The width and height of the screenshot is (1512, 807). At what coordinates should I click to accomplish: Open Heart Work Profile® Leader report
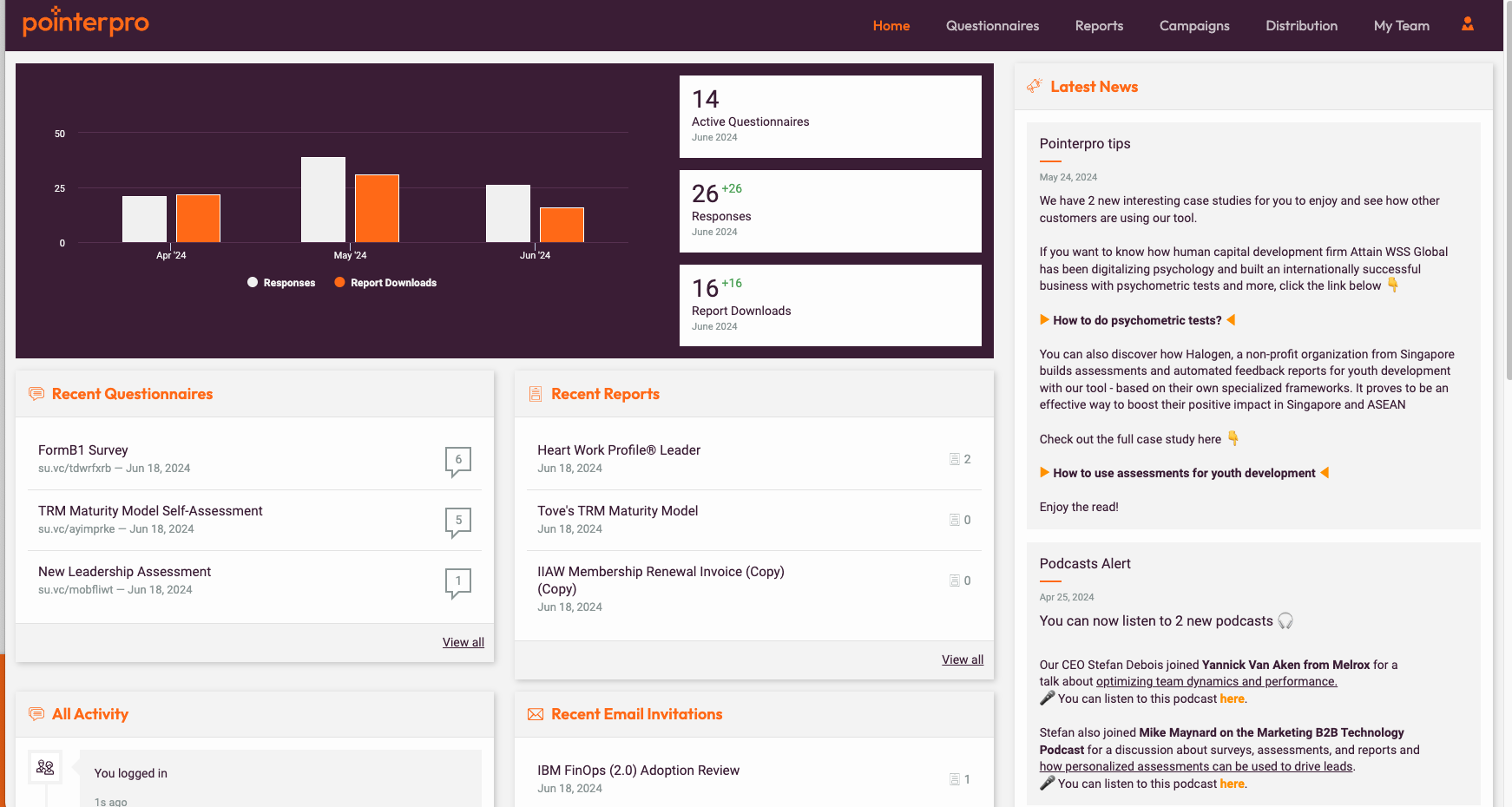619,449
